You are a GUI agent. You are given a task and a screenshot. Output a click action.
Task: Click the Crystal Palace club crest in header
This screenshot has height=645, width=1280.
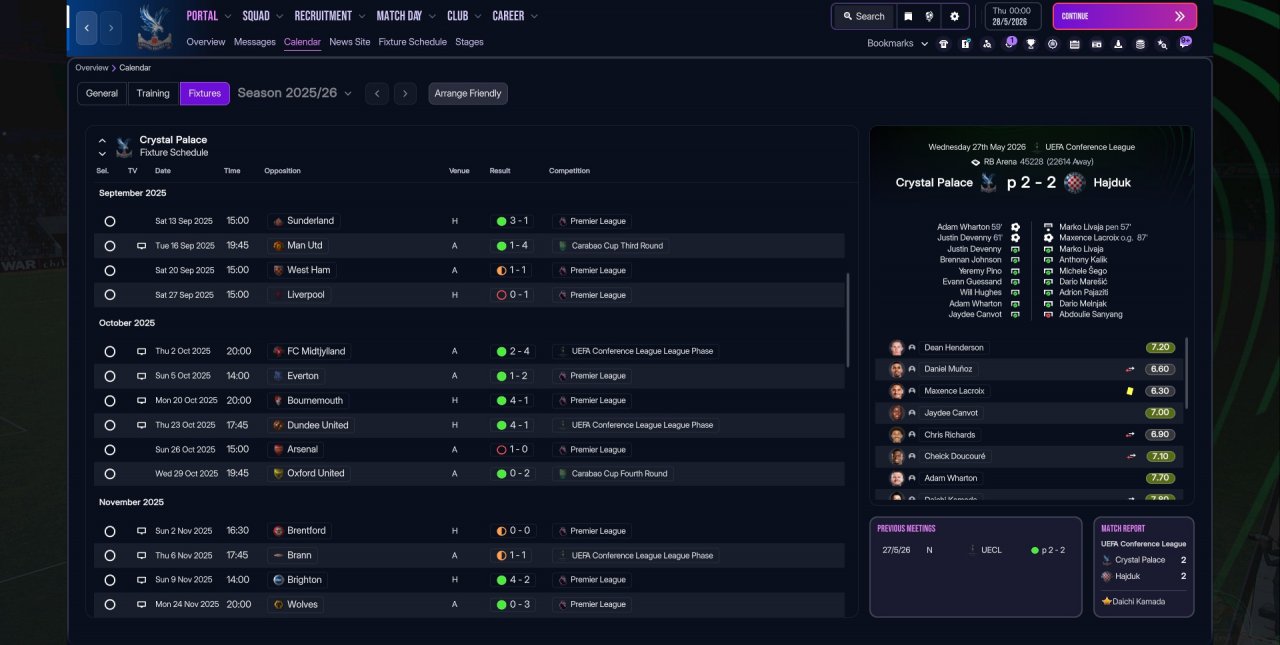coord(154,27)
